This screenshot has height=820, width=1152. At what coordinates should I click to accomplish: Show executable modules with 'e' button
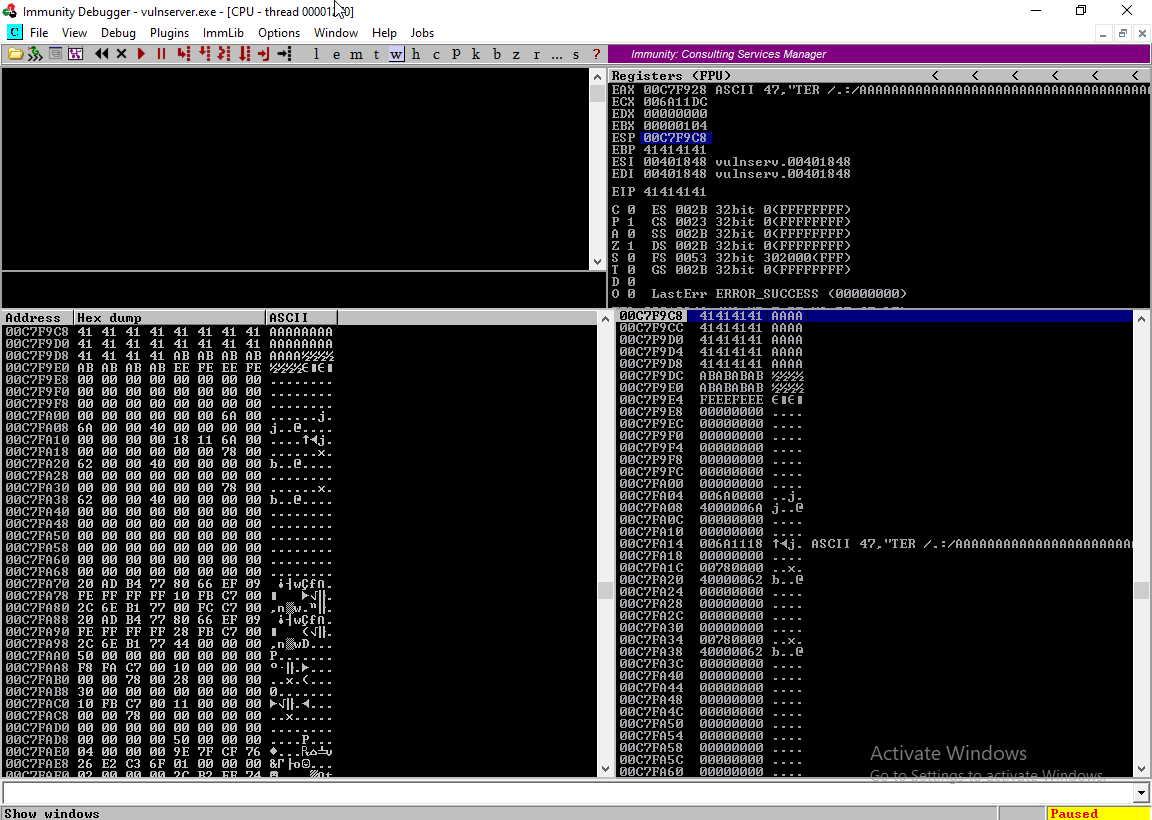pyautogui.click(x=336, y=54)
